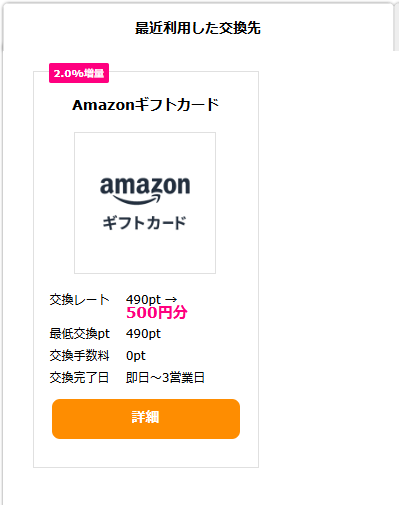Click the 交換レート label
Image resolution: width=399 pixels, height=505 pixels.
click(79, 300)
